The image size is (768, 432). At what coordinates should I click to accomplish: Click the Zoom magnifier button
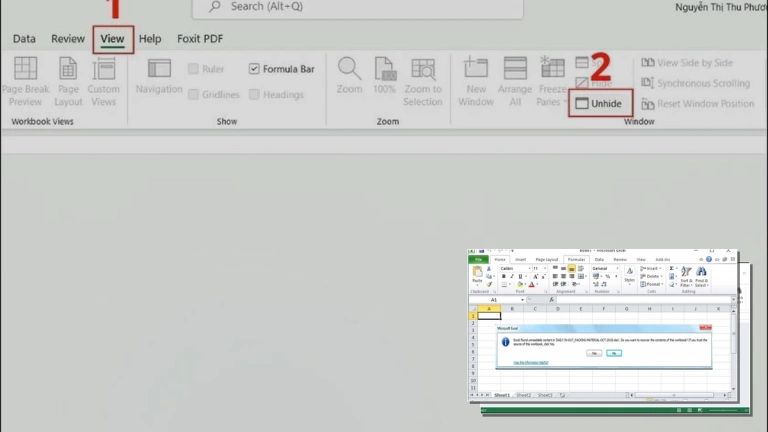point(349,76)
